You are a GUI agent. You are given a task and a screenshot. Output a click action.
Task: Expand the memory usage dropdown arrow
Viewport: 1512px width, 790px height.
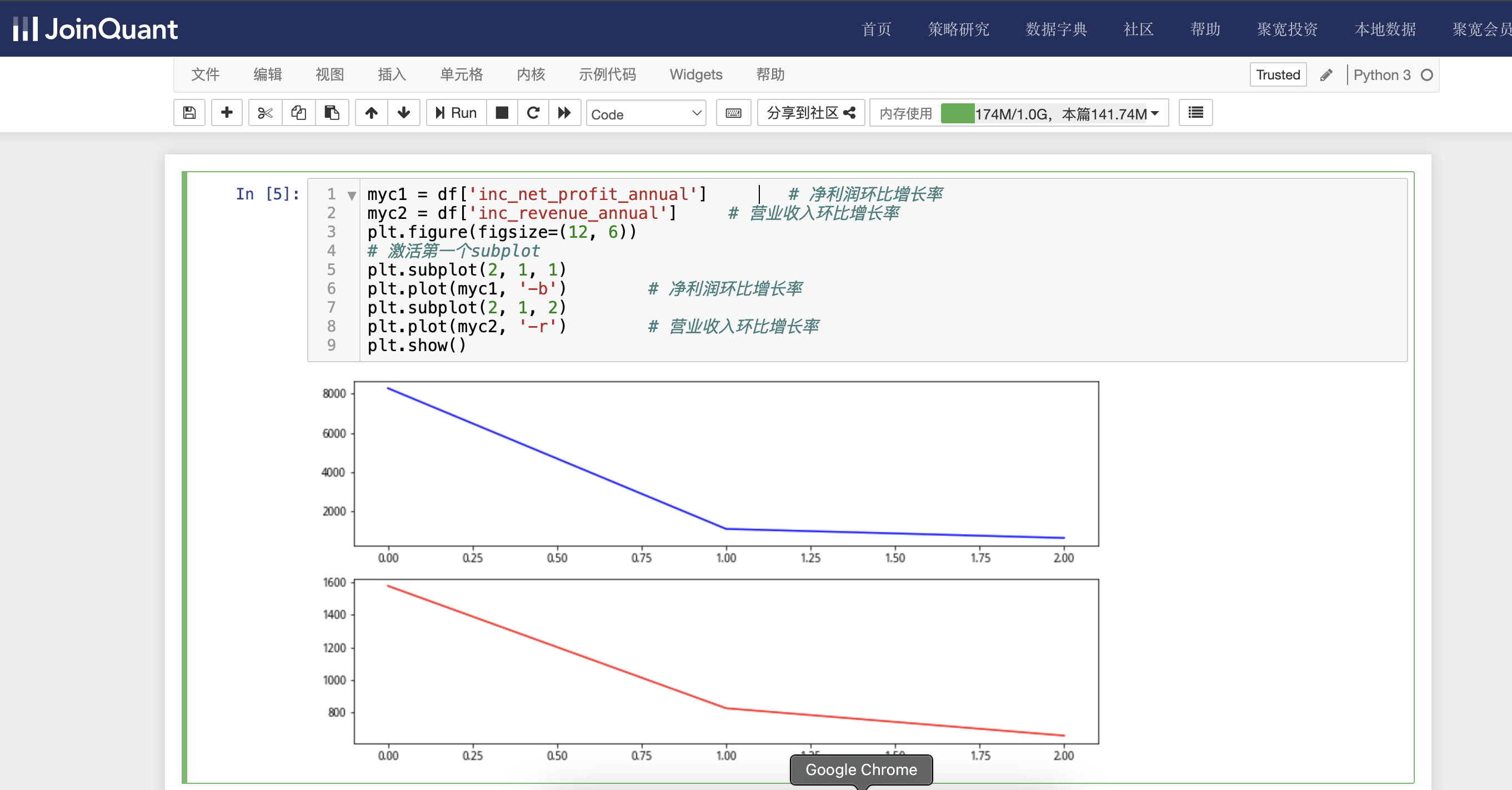1154,113
